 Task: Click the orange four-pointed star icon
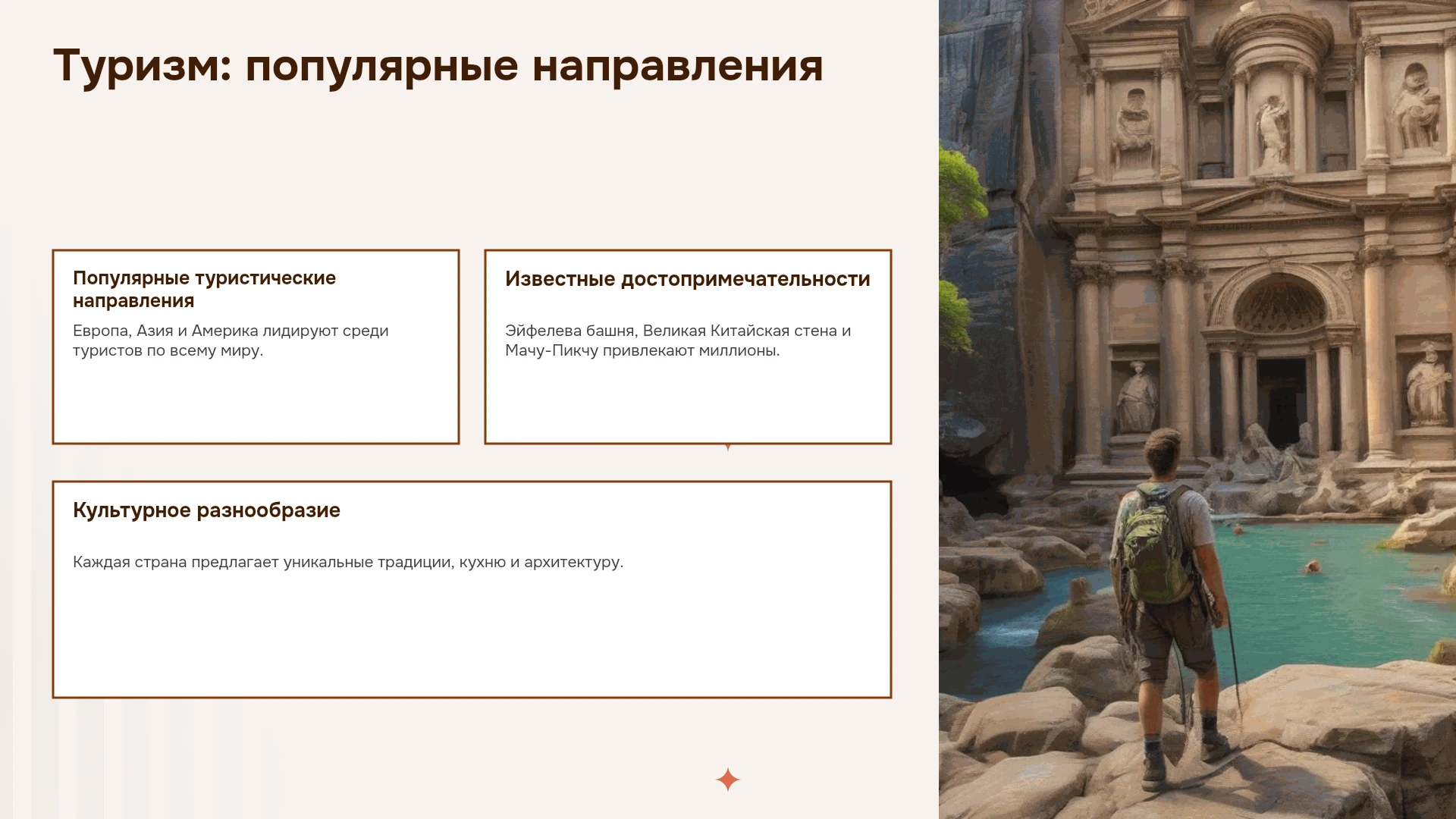point(727,780)
